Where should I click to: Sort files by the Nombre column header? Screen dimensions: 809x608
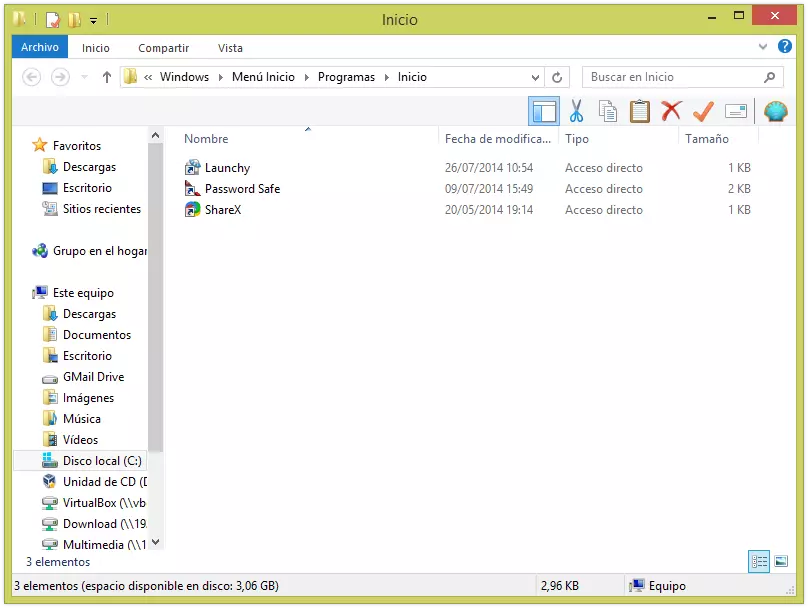(x=206, y=139)
